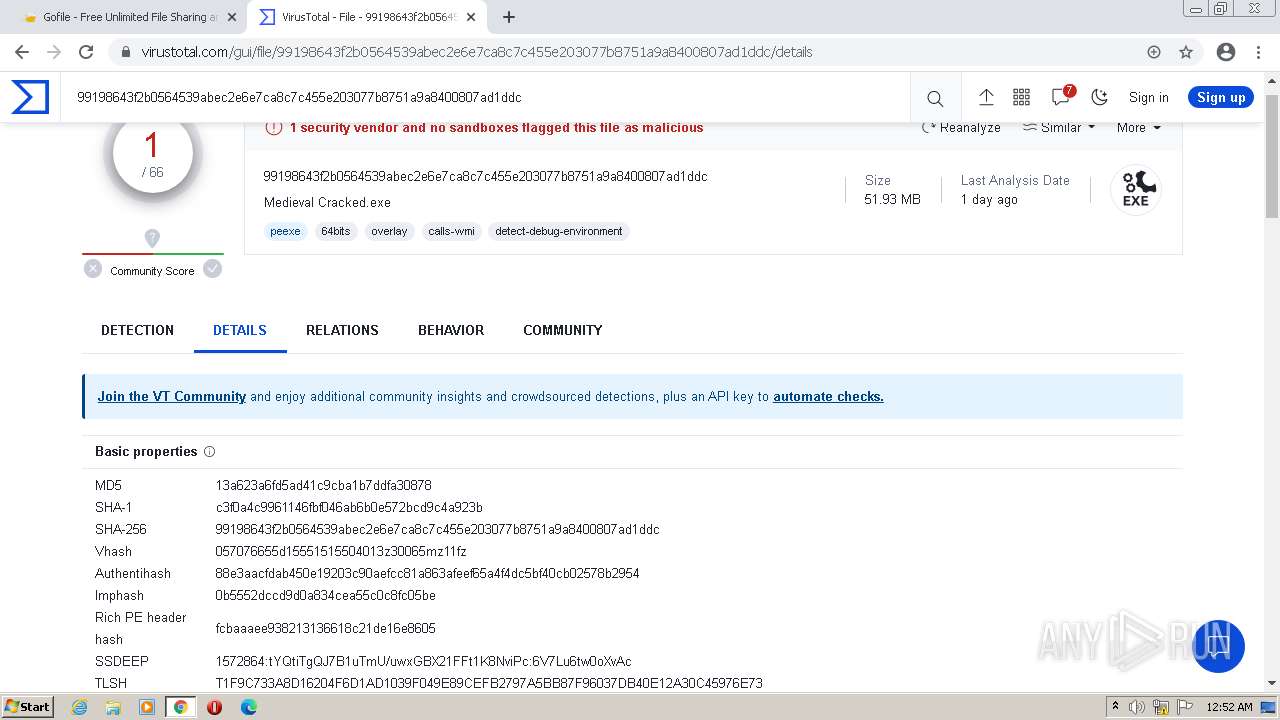The width and height of the screenshot is (1280, 720).
Task: Toggle dark mode moon icon
Action: (x=1099, y=97)
